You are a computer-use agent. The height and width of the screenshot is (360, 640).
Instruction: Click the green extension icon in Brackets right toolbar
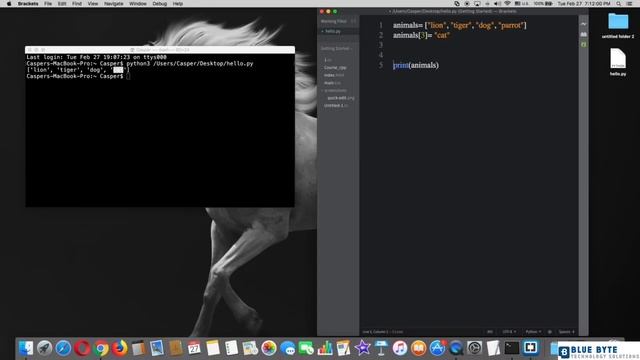click(x=583, y=44)
